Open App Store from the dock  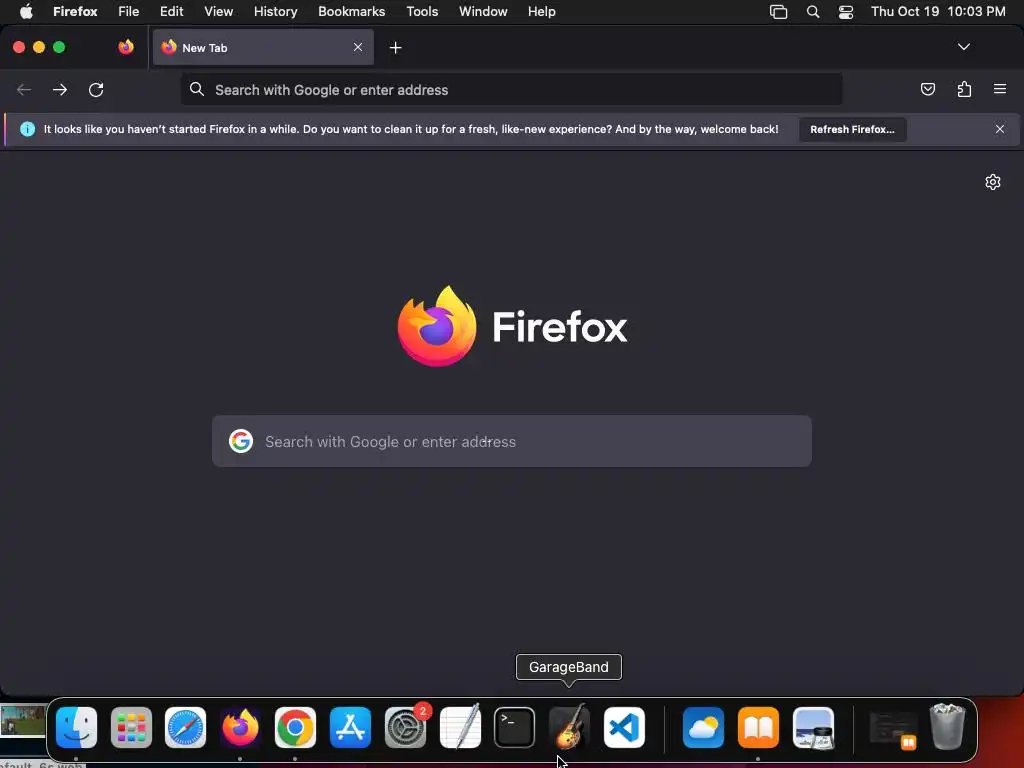coord(350,728)
